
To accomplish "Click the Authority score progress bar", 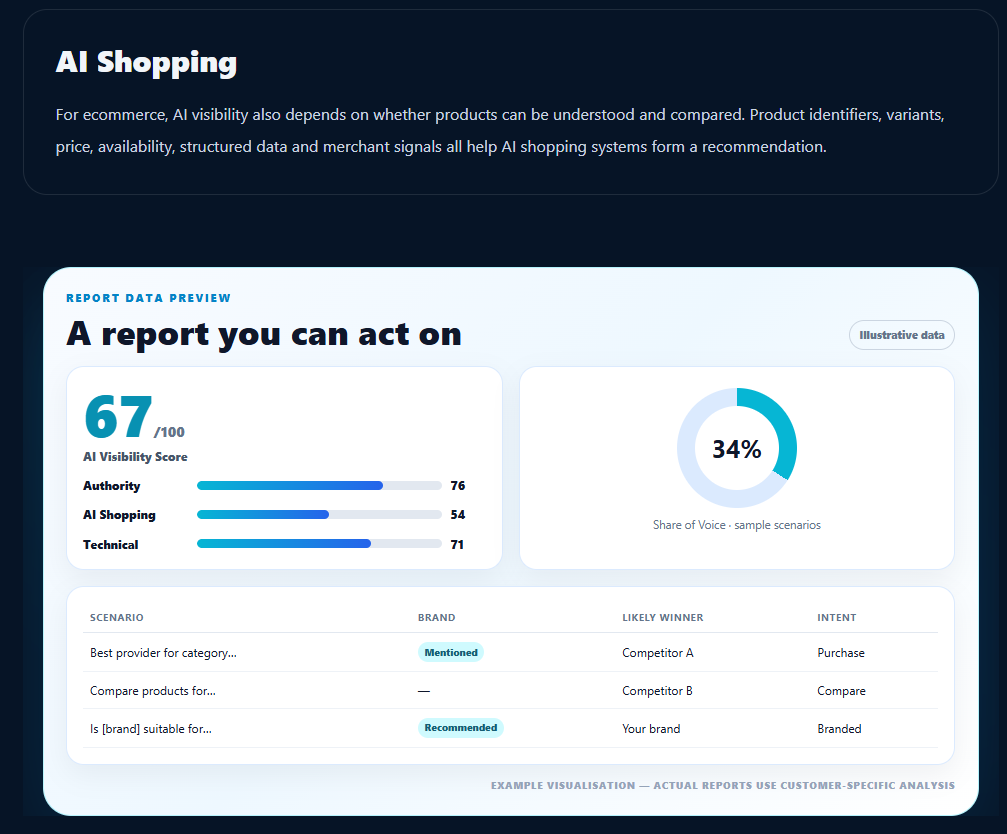I will pos(319,485).
